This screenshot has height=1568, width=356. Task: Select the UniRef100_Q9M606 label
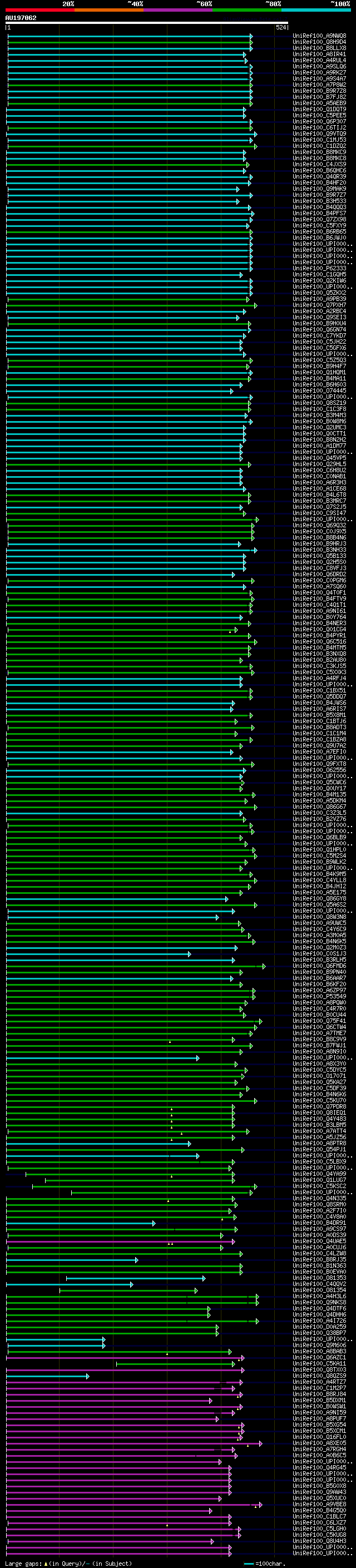click(x=319, y=1345)
